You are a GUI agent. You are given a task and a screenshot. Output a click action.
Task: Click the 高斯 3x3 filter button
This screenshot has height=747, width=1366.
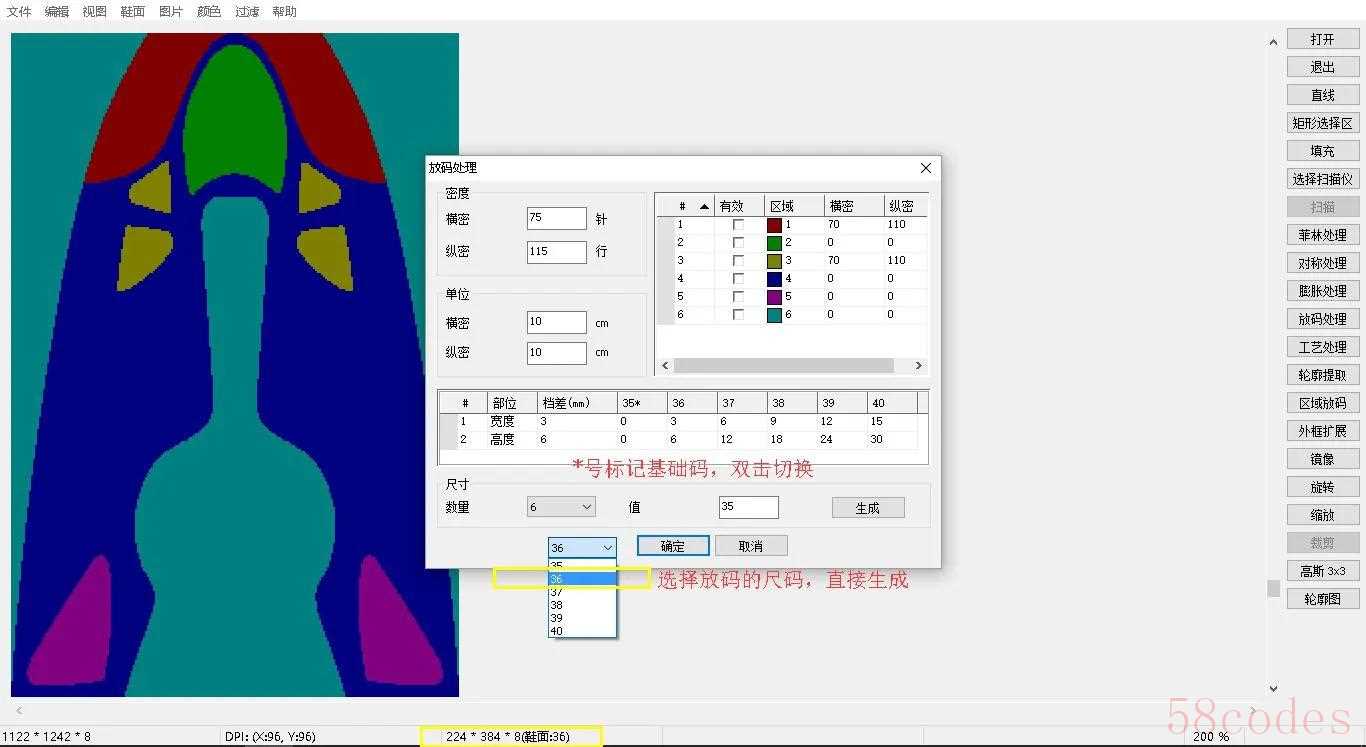point(1322,571)
